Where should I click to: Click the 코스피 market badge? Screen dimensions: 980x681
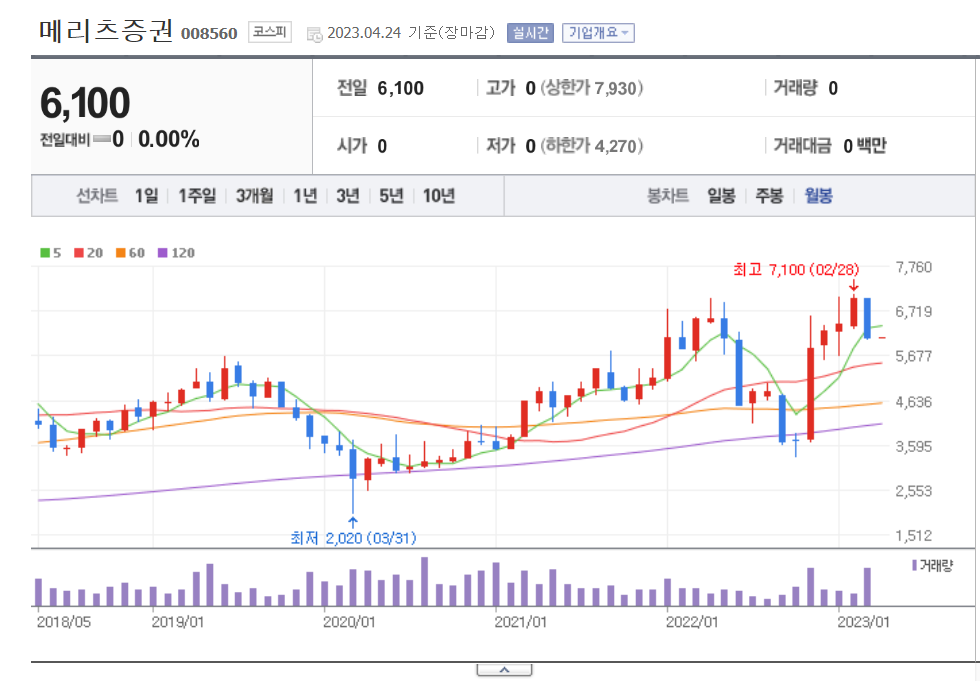tap(270, 32)
